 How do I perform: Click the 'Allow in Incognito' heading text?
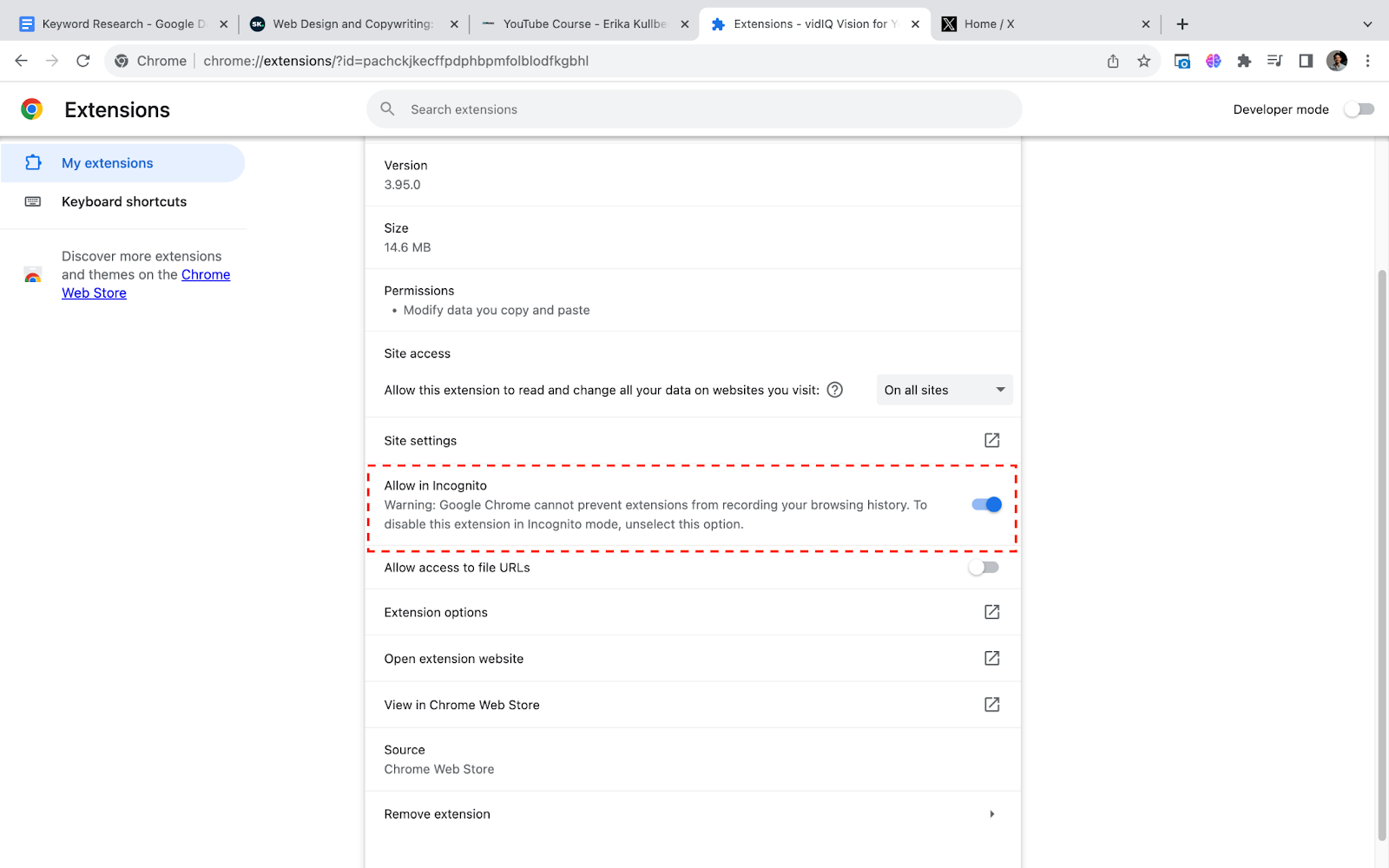coord(436,485)
